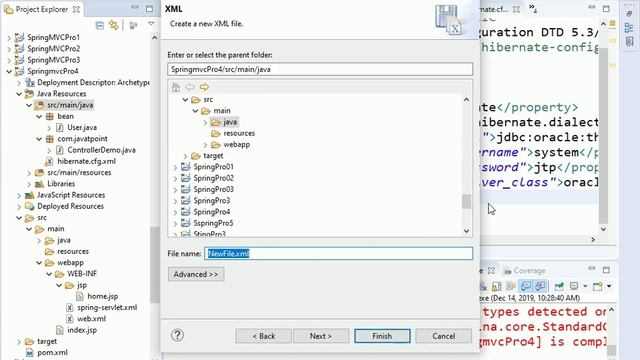Expand src/main/resources in Project Explorer

[29, 173]
